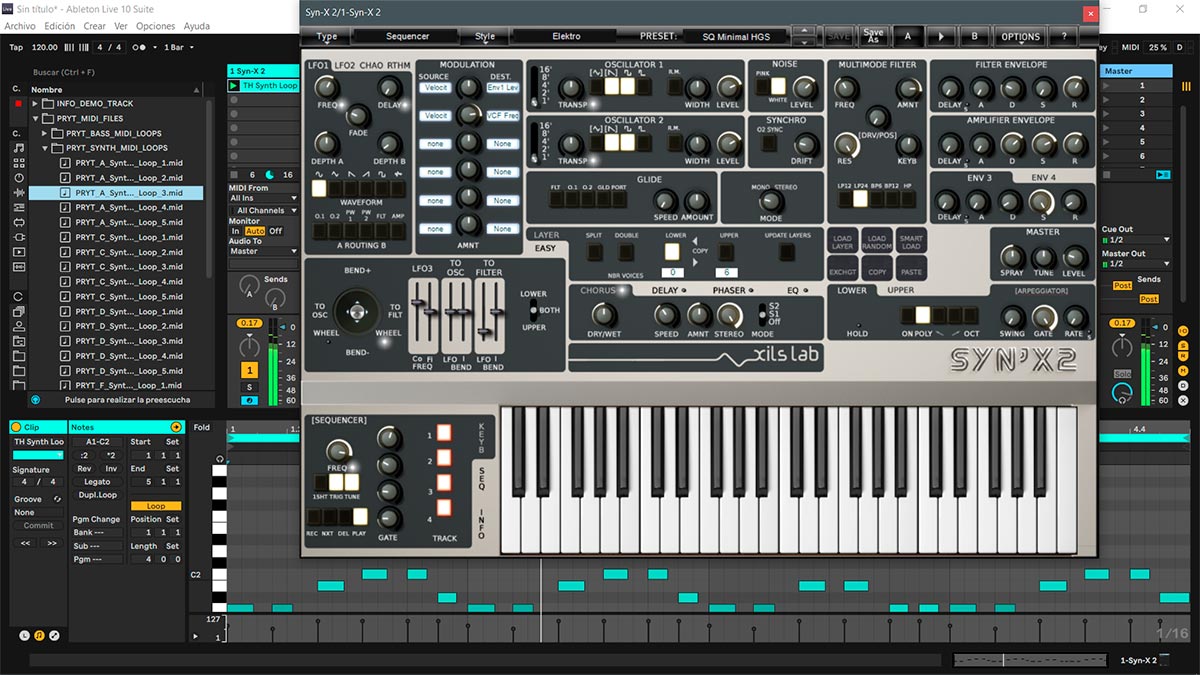Open the Clips play-box icon in browser sidebar
Viewport: 1200px width, 675px height.
pos(18,252)
